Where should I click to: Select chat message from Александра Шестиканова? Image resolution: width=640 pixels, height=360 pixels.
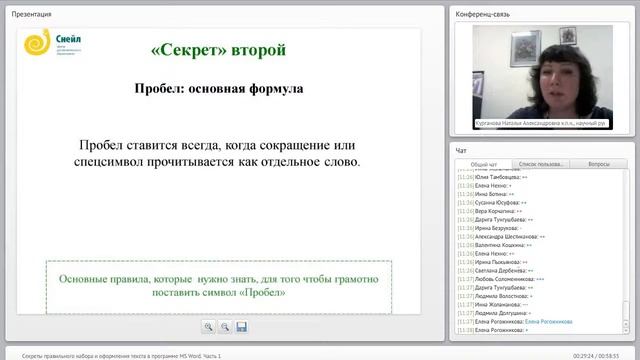501,237
